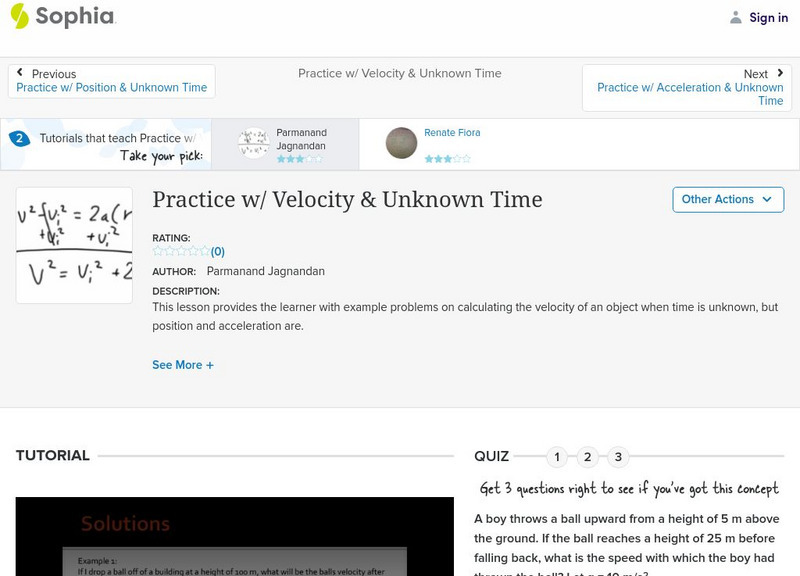Screen dimensions: 800x576
Task: Open the Other Actions dropdown
Action: (x=726, y=199)
